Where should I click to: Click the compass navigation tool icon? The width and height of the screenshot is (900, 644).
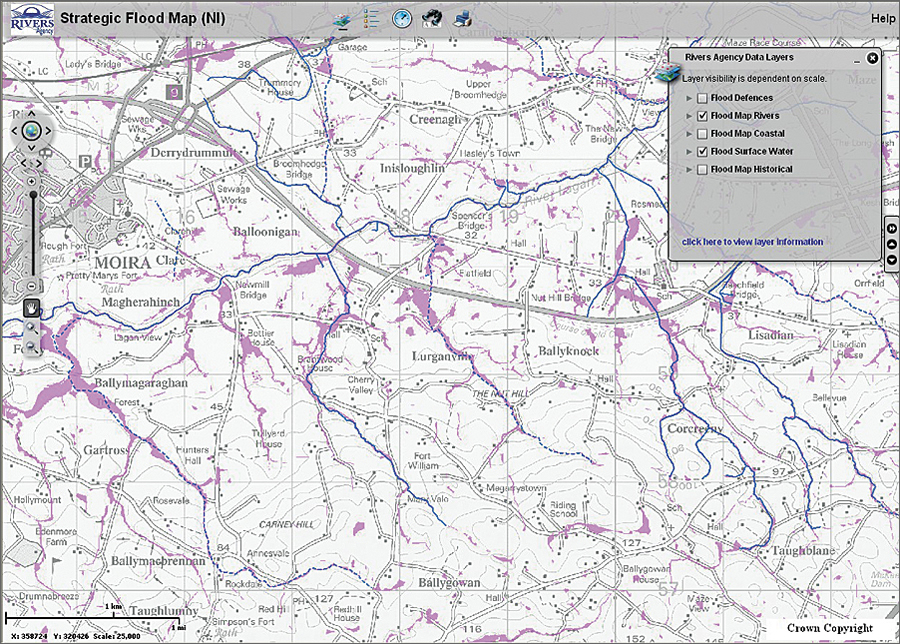(402, 18)
